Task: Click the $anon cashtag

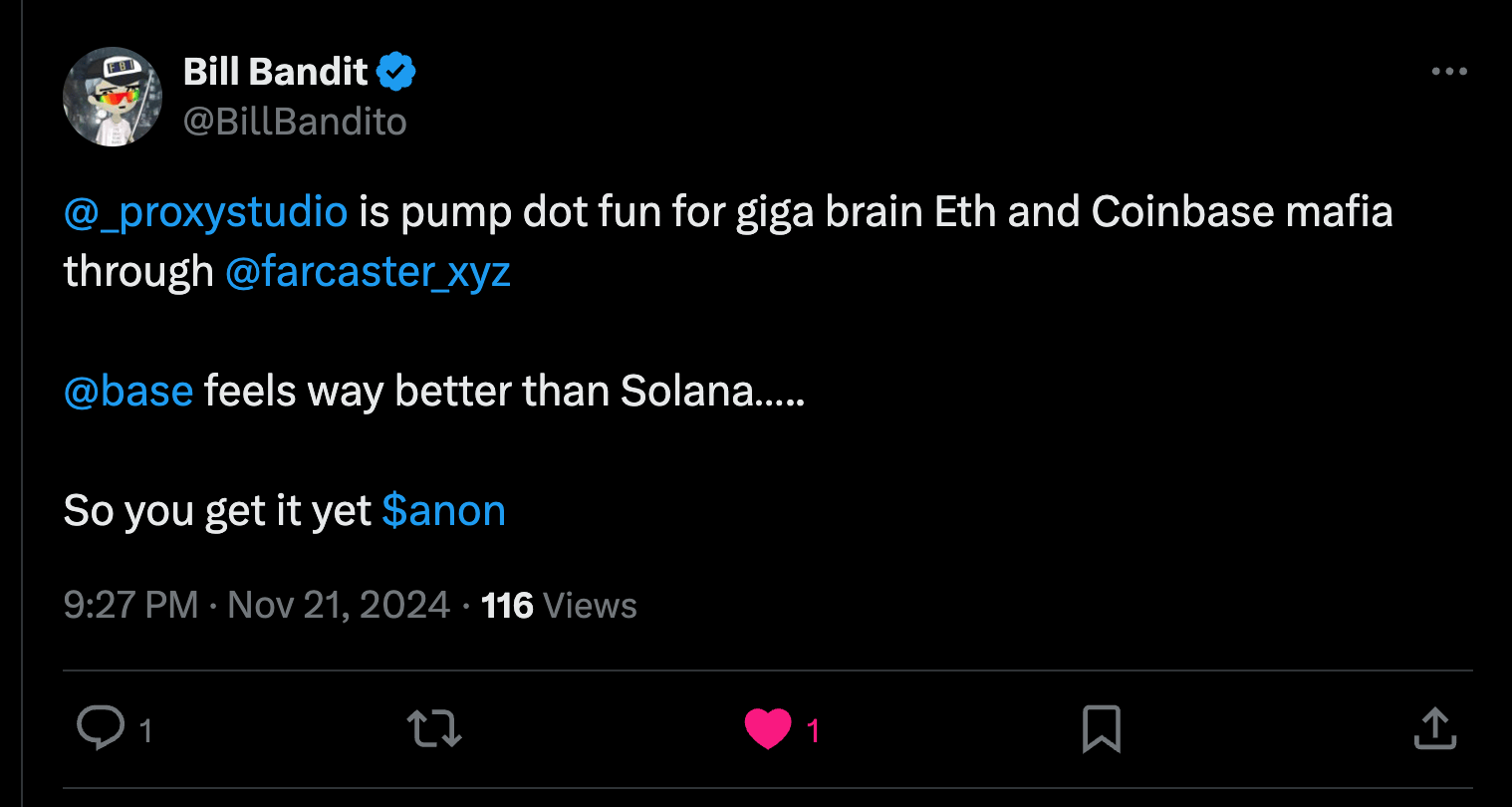Action: (x=443, y=511)
